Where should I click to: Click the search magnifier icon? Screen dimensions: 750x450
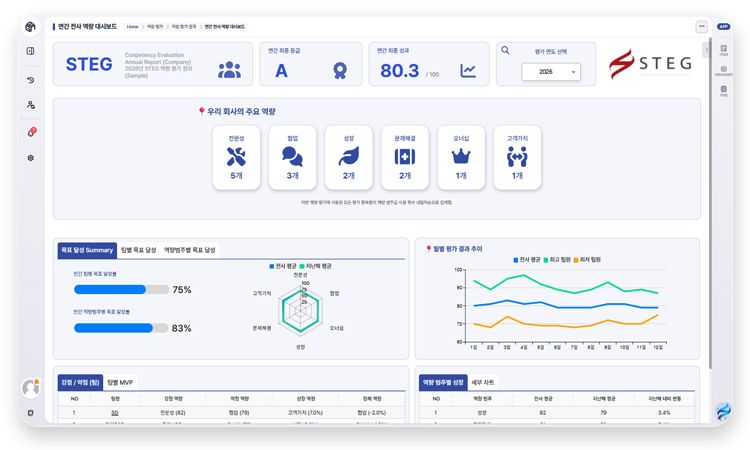(505, 50)
